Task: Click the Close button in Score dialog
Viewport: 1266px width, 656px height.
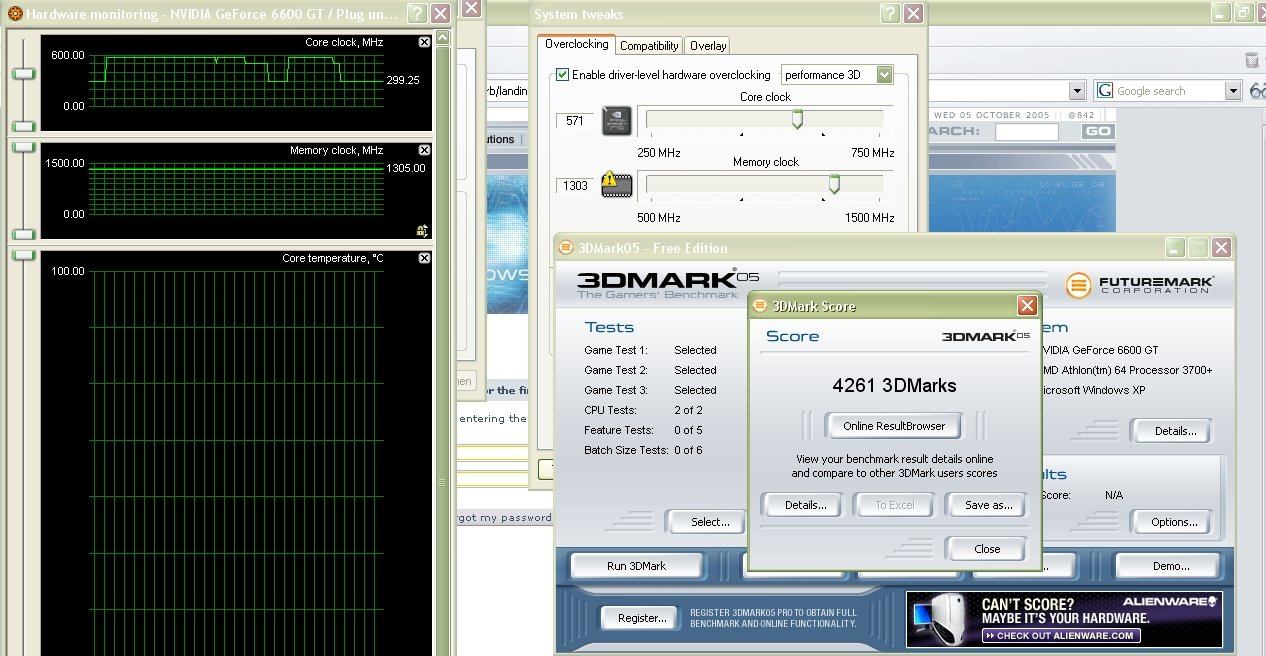Action: pyautogui.click(x=987, y=549)
